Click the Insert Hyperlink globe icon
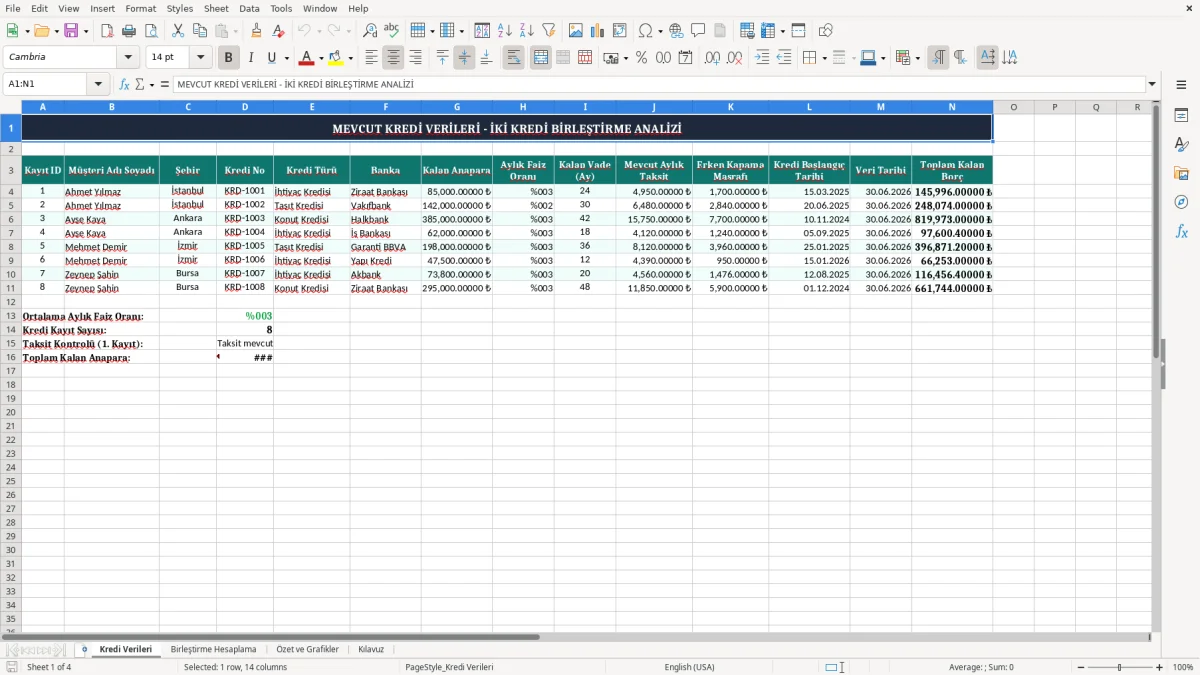 pos(676,31)
